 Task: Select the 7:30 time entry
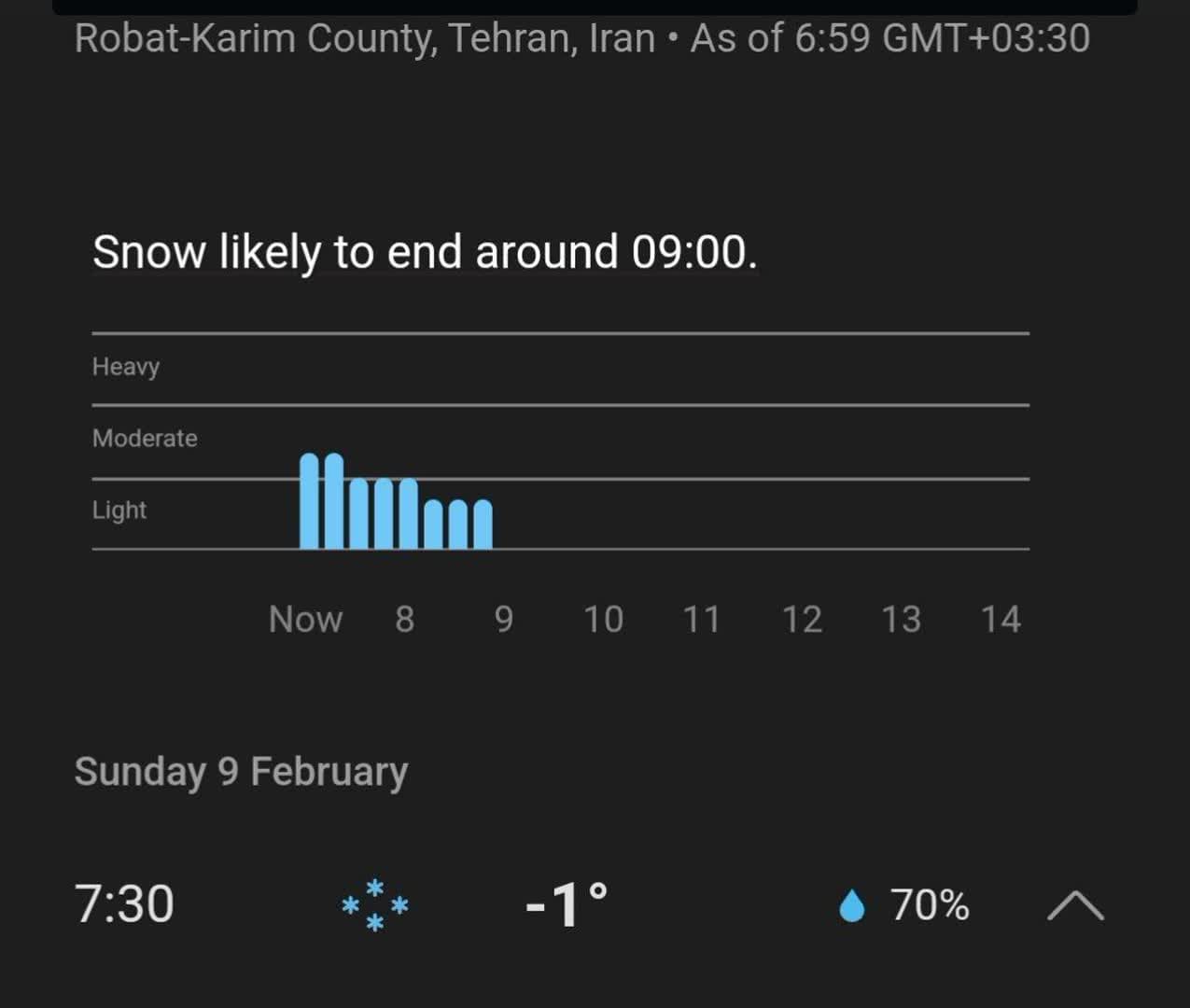coord(124,904)
